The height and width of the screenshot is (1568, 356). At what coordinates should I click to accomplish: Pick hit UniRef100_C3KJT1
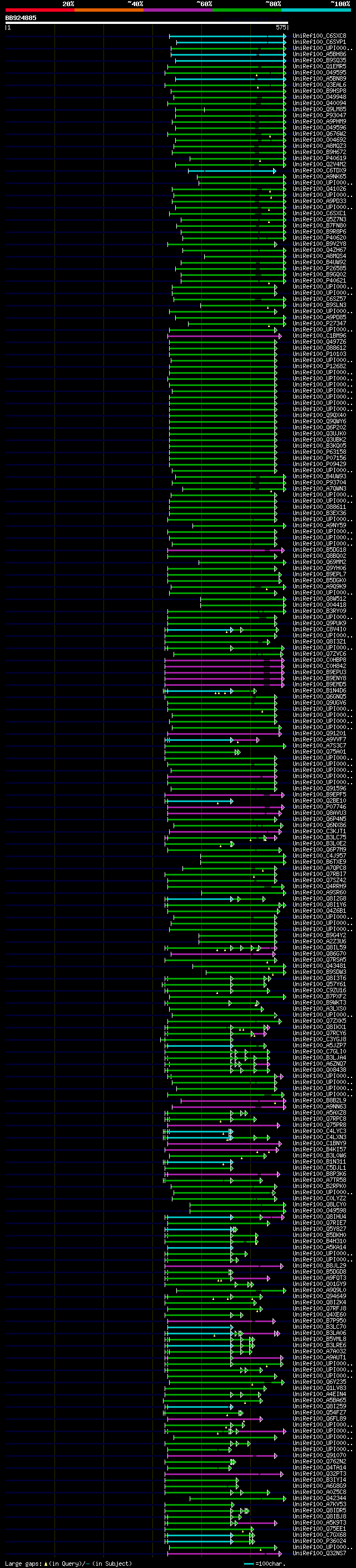(x=319, y=831)
